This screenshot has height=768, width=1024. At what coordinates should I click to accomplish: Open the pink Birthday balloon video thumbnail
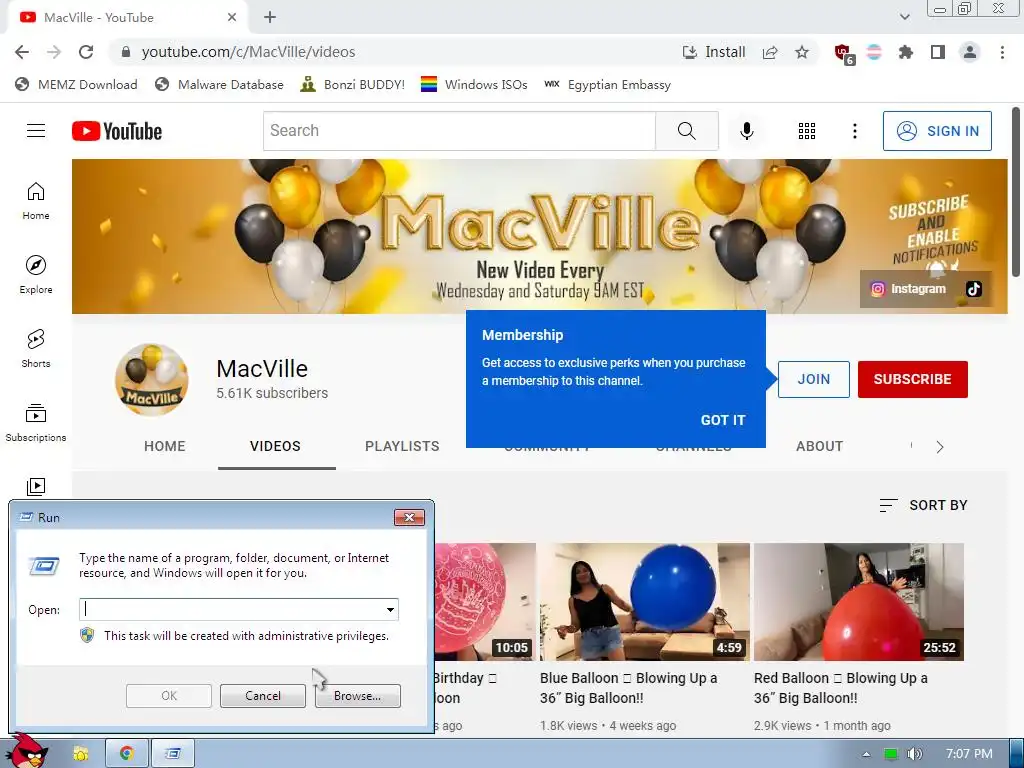click(485, 602)
